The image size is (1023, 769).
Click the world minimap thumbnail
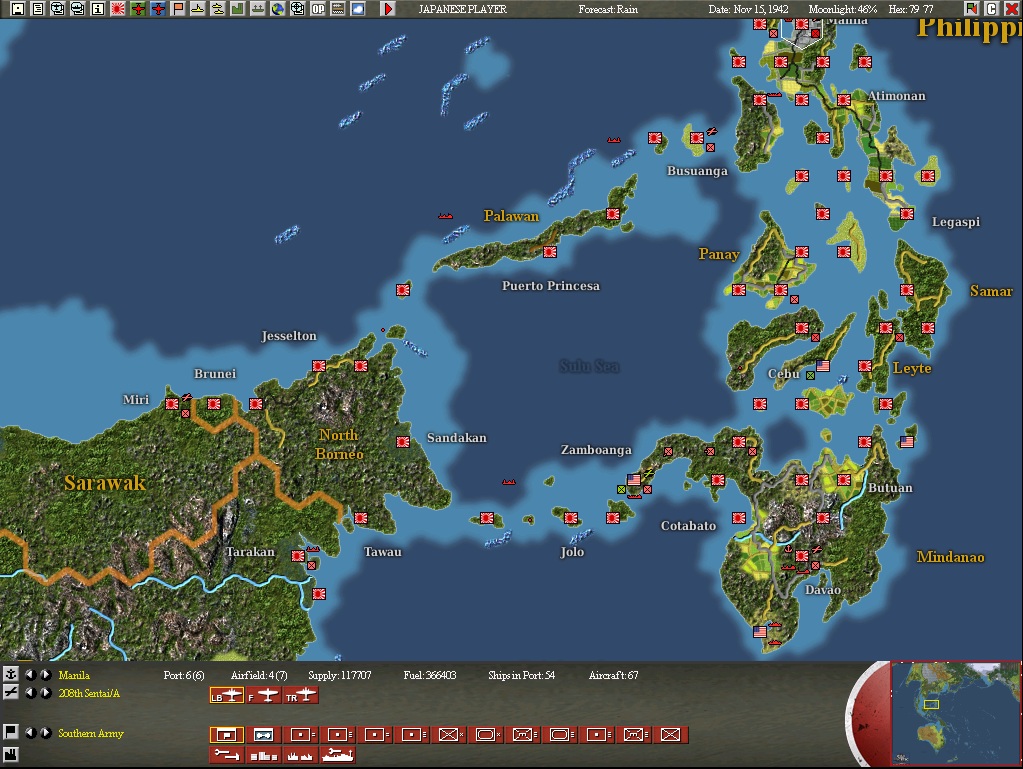[x=955, y=713]
